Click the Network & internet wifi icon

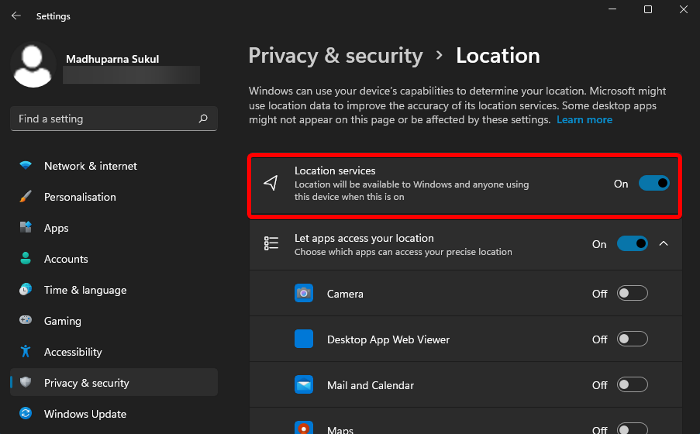pyautogui.click(x=26, y=166)
